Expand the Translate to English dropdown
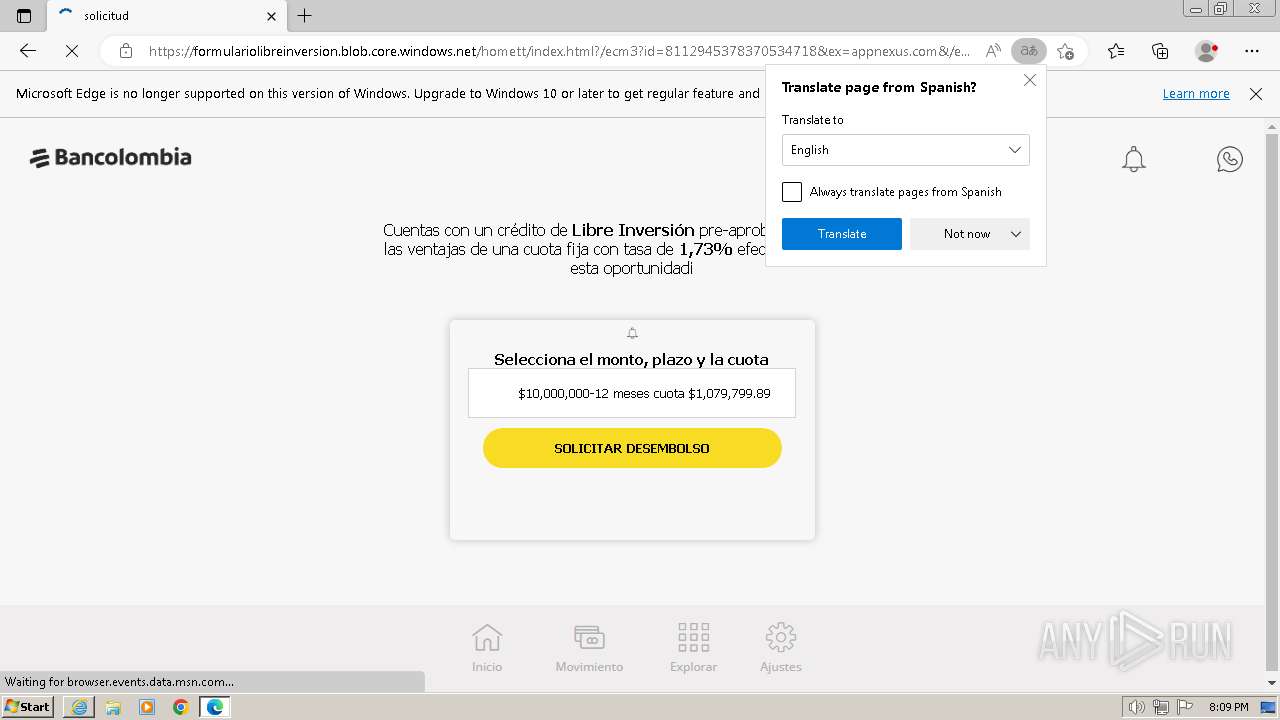The width and height of the screenshot is (1280, 720). pyautogui.click(x=905, y=150)
